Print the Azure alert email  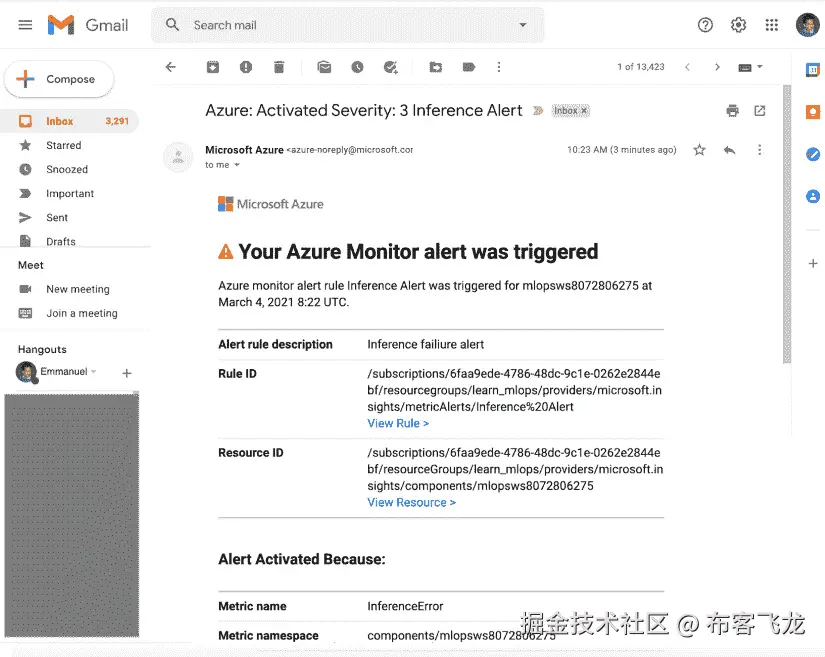point(732,110)
